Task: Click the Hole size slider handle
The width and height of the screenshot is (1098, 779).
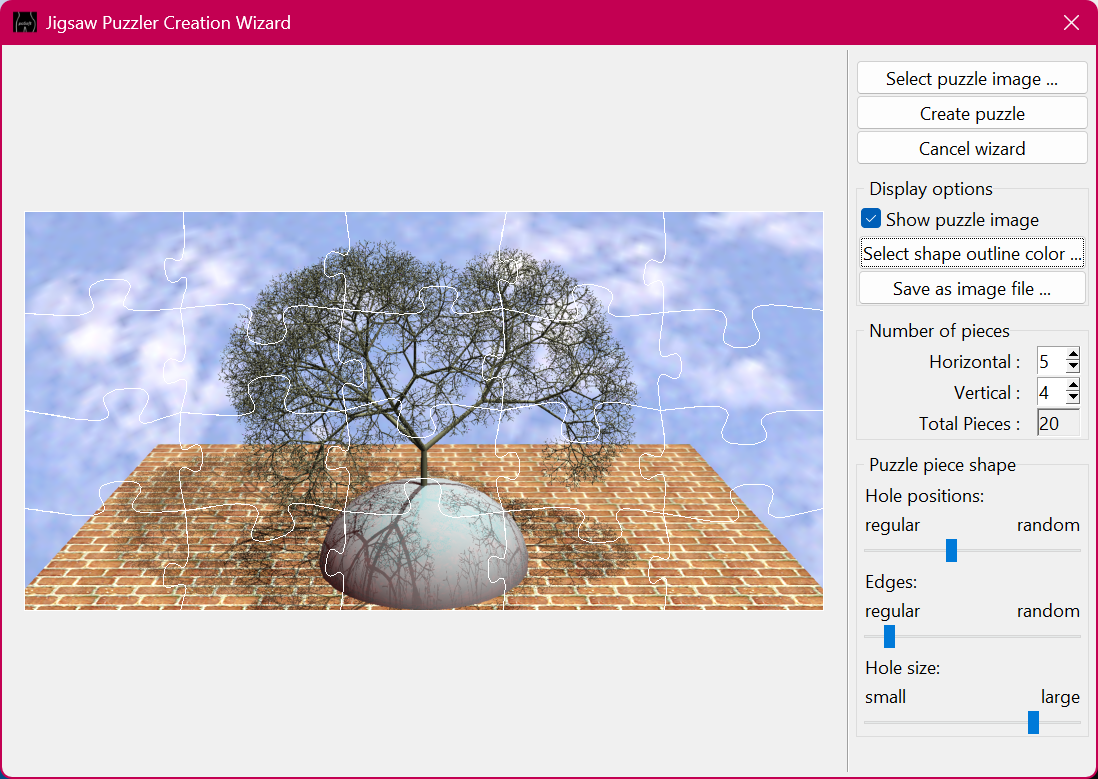Action: [x=1033, y=722]
